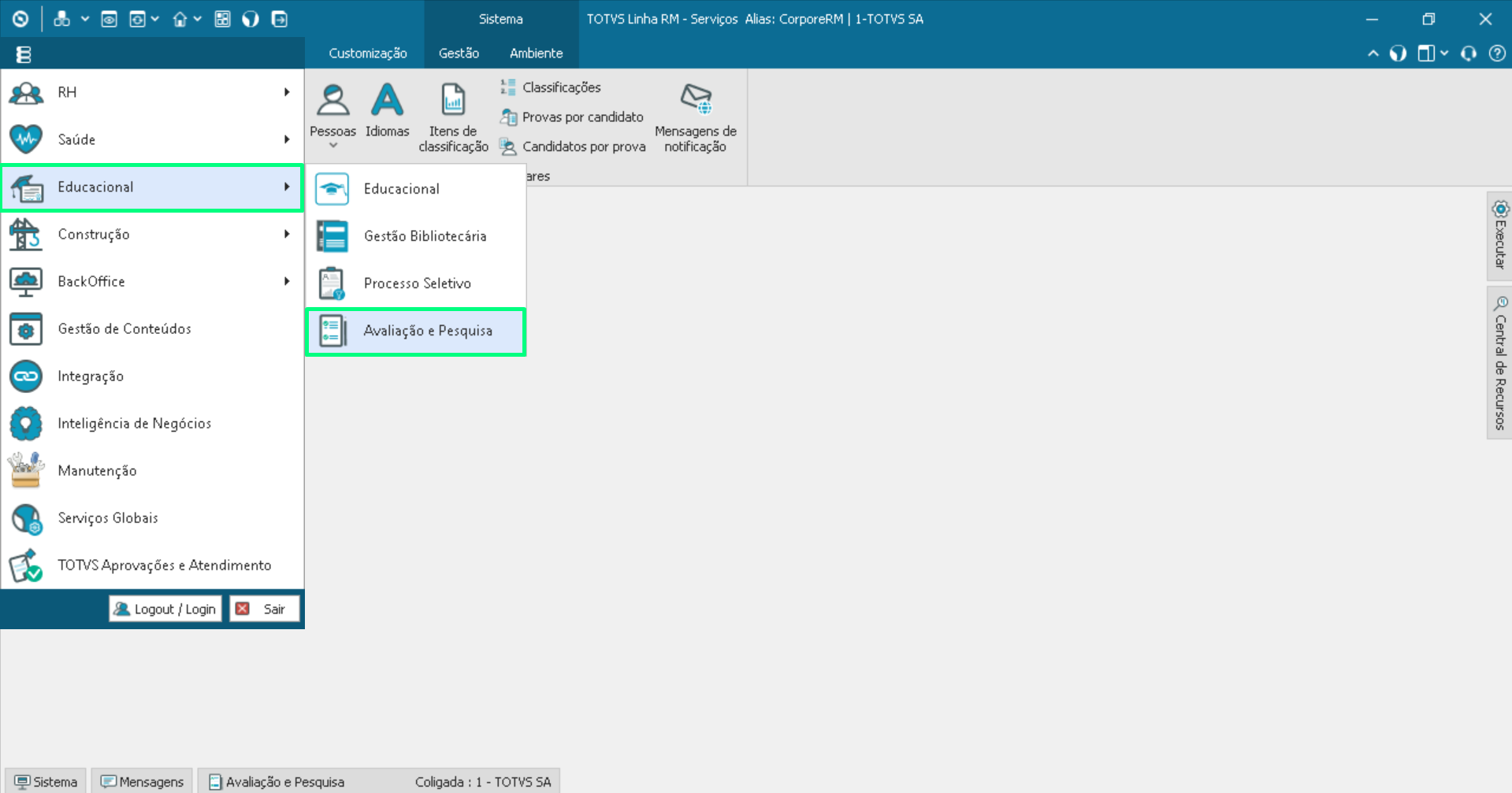Click the Coligada : 1 - TOTVS SA status text
Image resolution: width=1512 pixels, height=793 pixels.
tap(483, 782)
